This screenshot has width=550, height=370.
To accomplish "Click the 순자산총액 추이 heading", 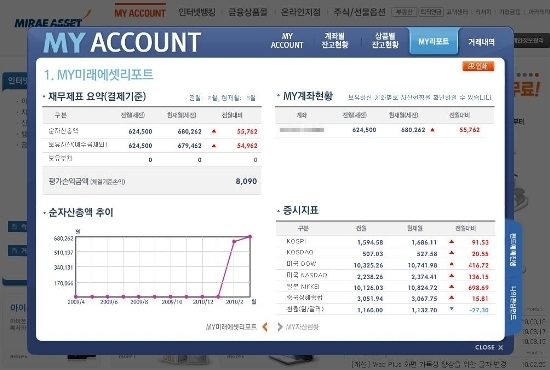I will [x=81, y=212].
